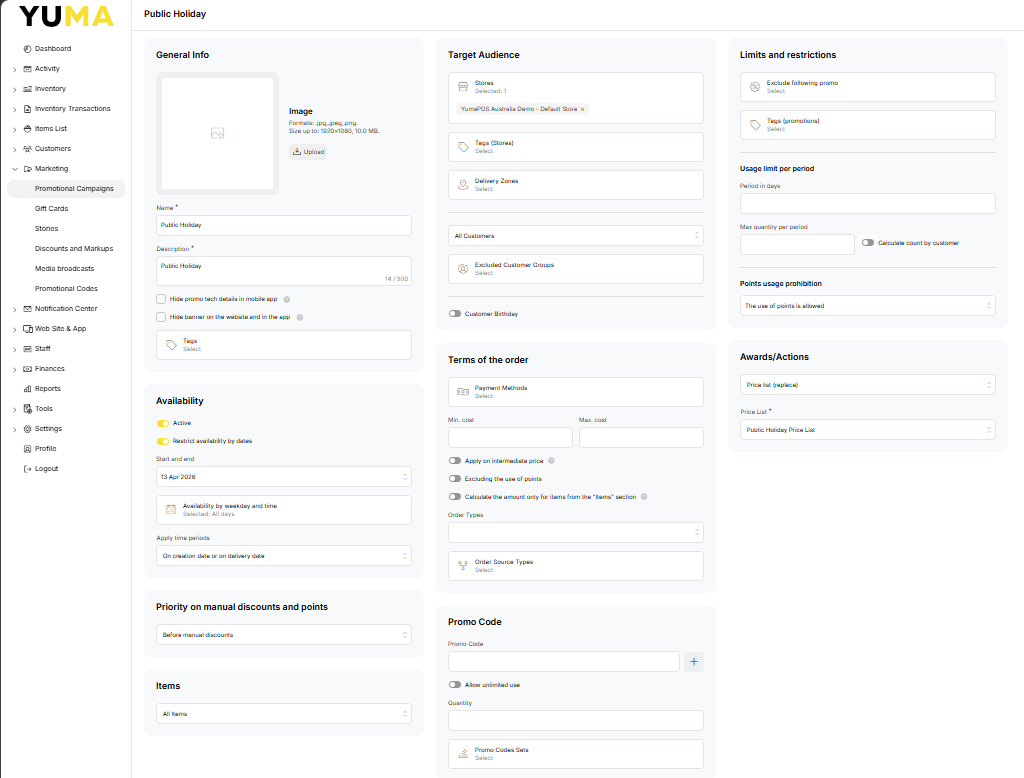The height and width of the screenshot is (778, 1024).
Task: Click the Inventory Transactions icon
Action: 27,109
